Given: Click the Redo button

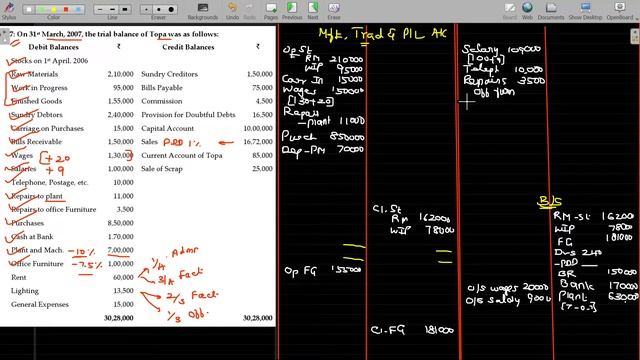Looking at the screenshot, I should pos(249,11).
